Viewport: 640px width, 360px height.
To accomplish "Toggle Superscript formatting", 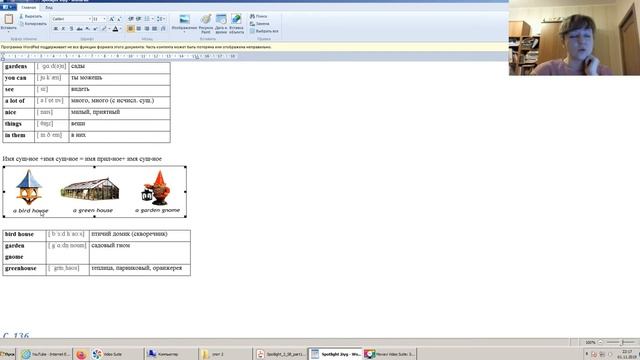I will pos(95,29).
